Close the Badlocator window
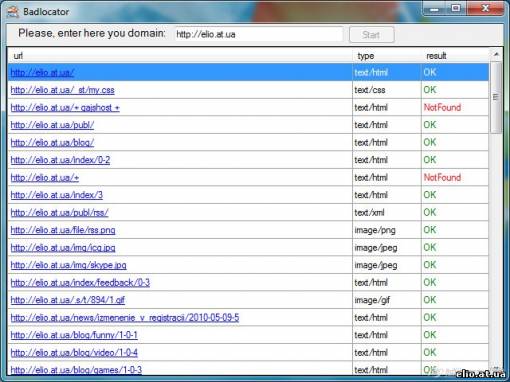The width and height of the screenshot is (510, 382). point(485,9)
